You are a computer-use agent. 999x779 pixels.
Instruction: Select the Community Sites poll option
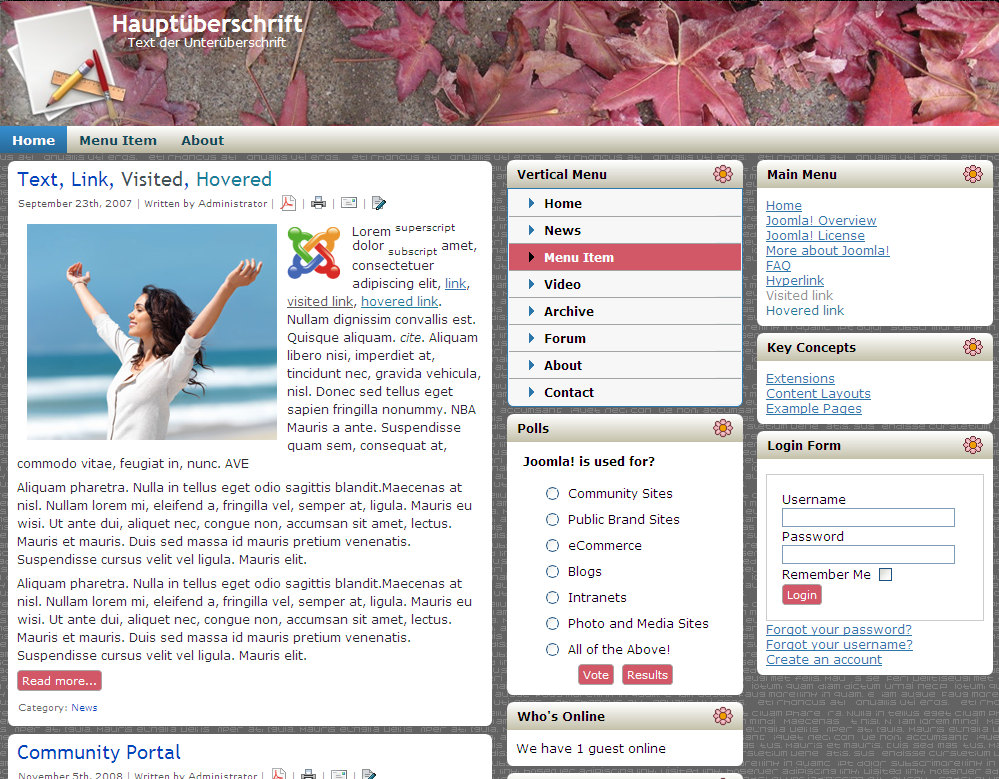(x=552, y=494)
